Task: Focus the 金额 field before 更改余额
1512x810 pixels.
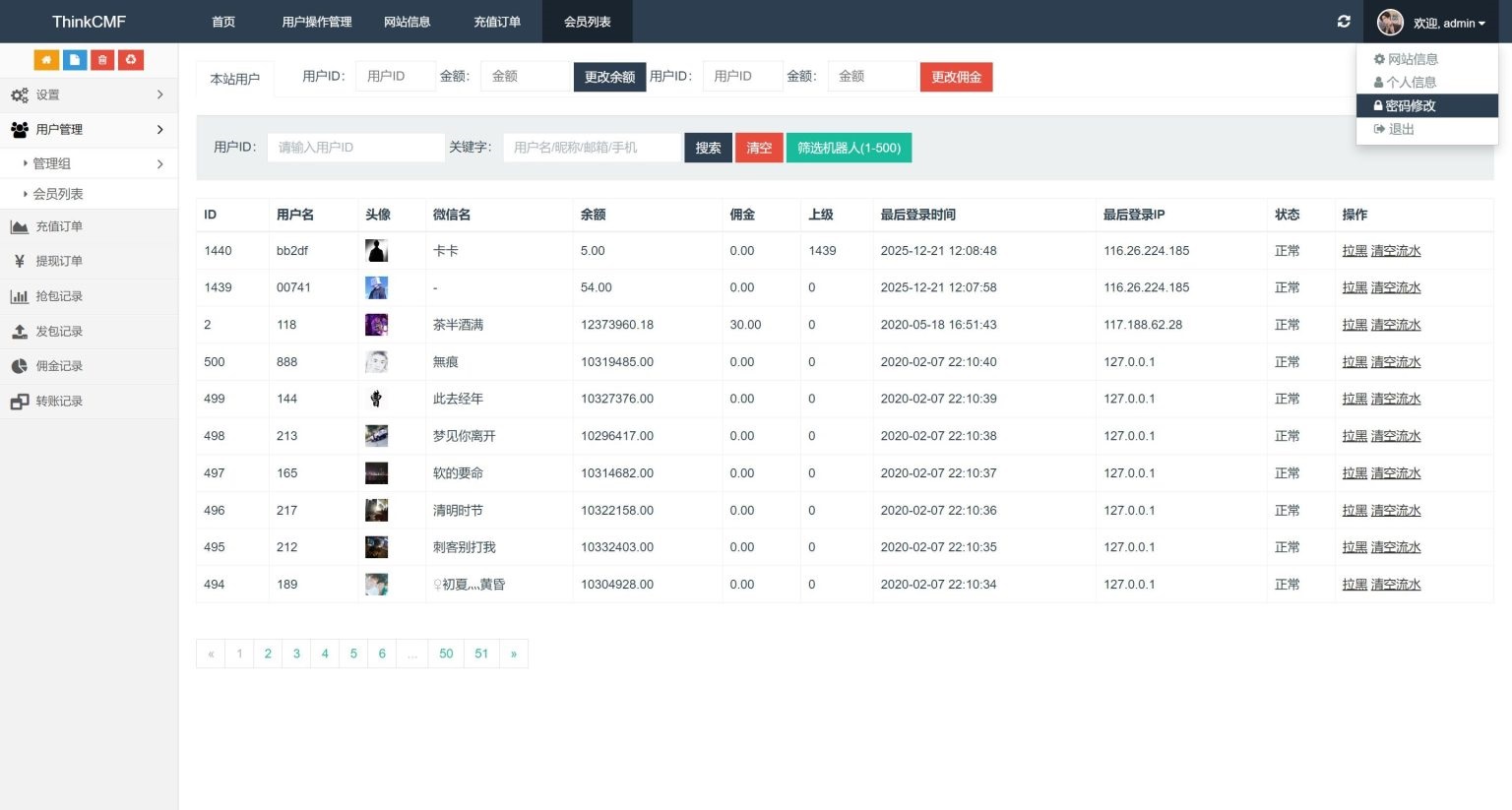Action: click(x=526, y=76)
